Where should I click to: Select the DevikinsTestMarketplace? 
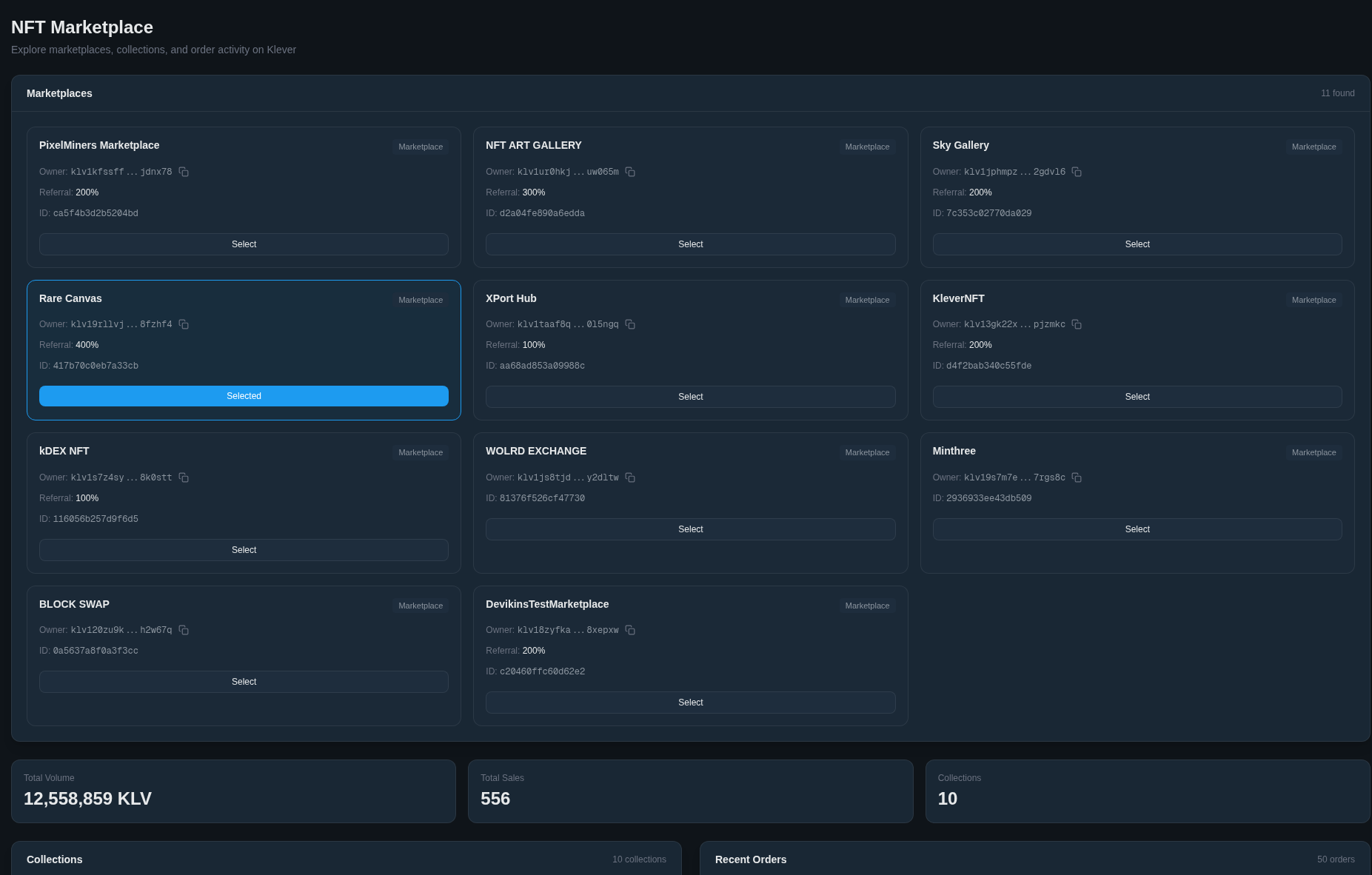coord(690,702)
